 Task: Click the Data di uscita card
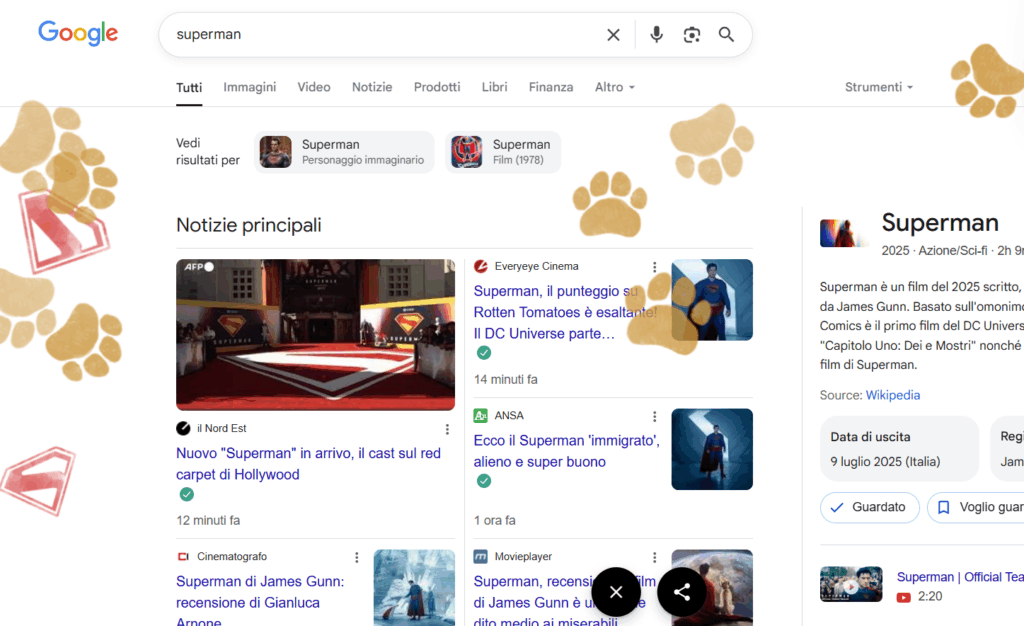(x=899, y=448)
